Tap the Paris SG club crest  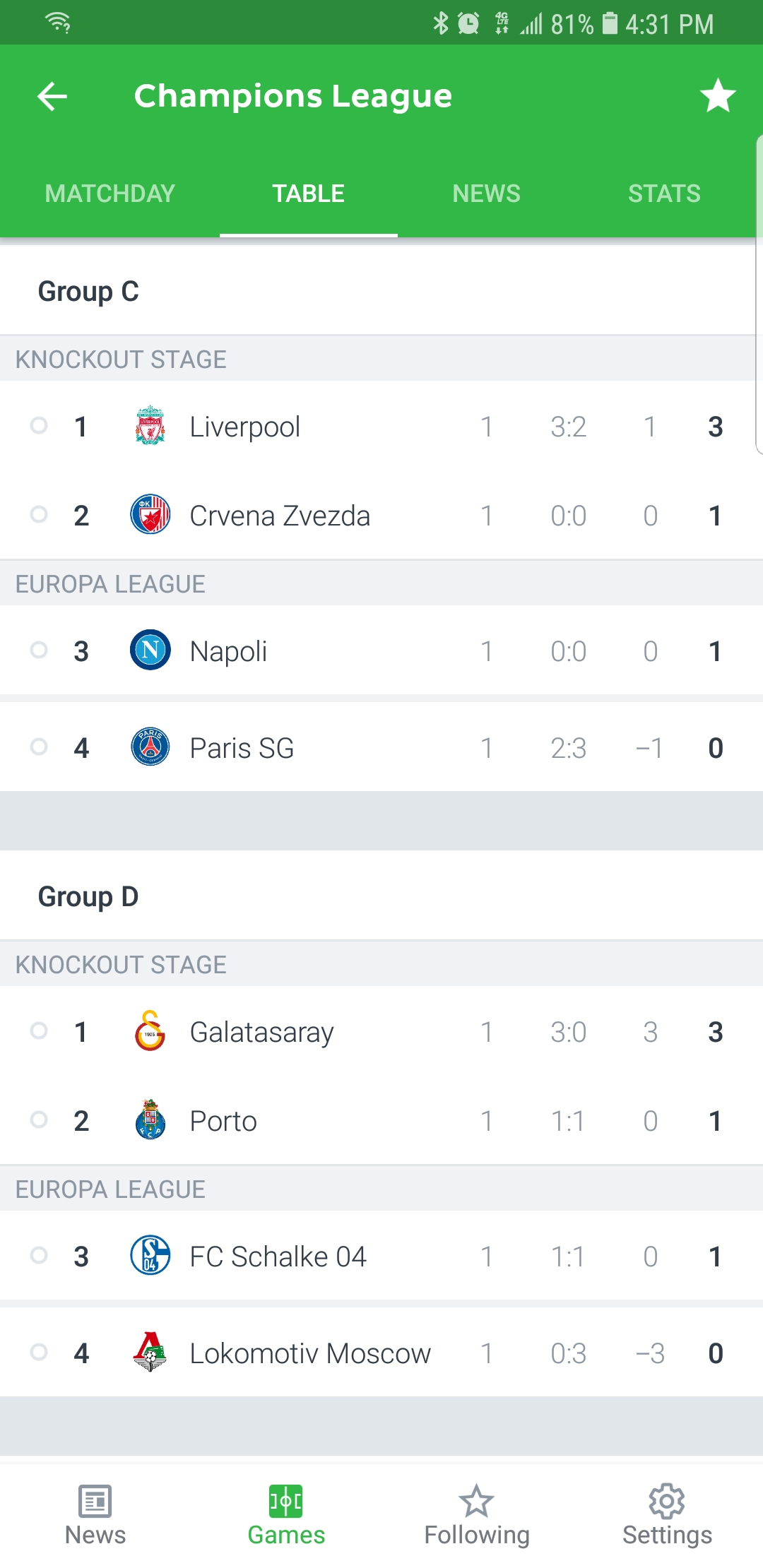point(150,747)
